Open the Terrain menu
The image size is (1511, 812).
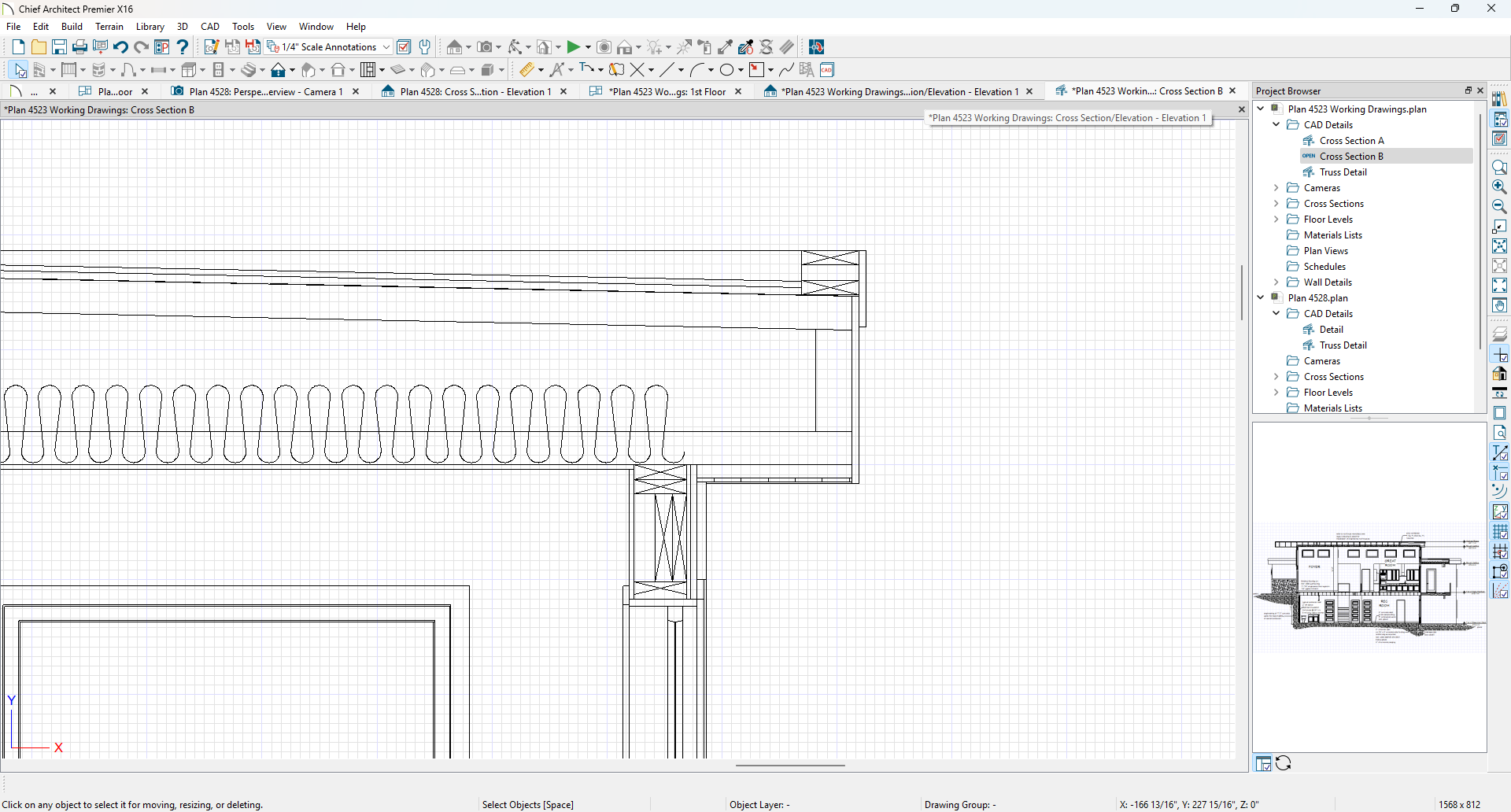click(x=109, y=26)
